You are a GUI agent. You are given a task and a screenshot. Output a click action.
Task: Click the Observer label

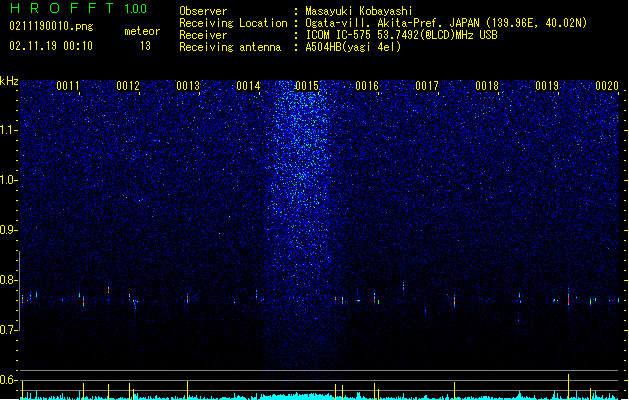pos(203,11)
